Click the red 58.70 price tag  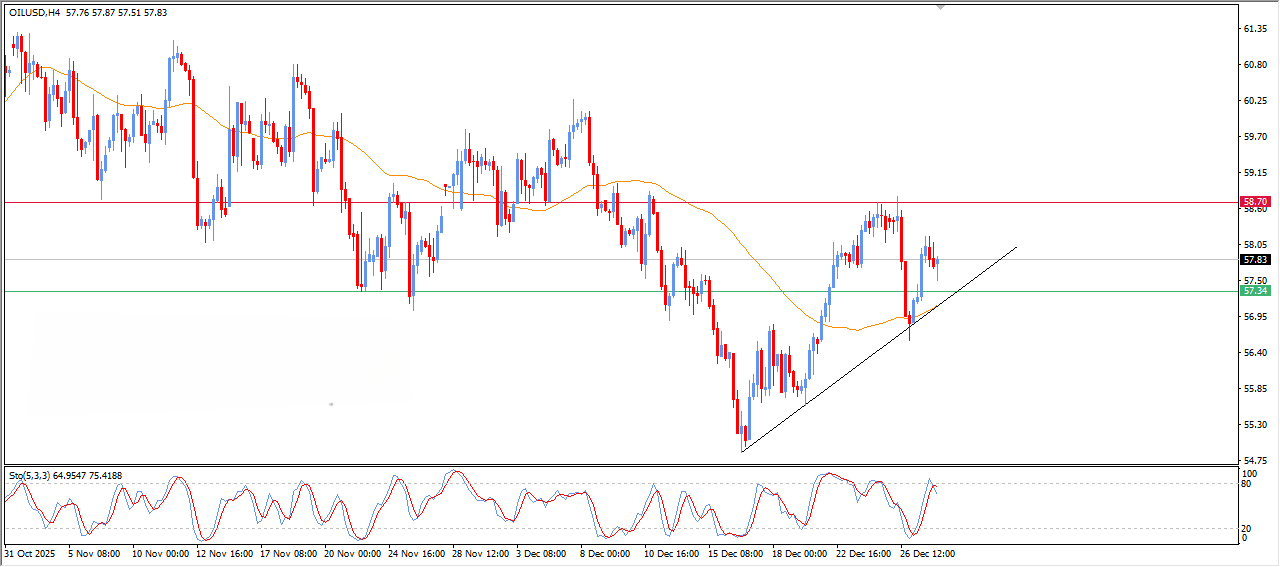coord(1255,202)
